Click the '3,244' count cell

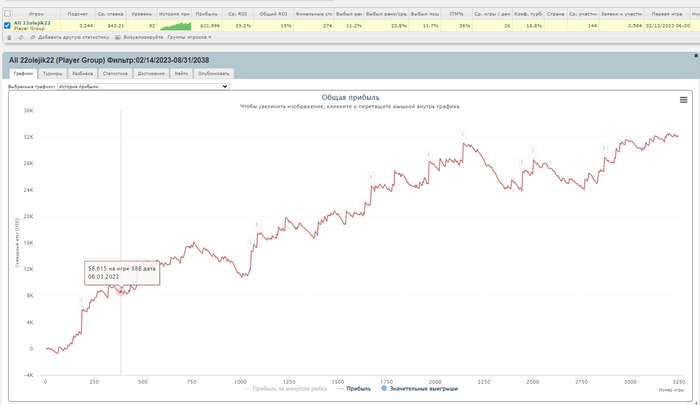click(x=78, y=26)
